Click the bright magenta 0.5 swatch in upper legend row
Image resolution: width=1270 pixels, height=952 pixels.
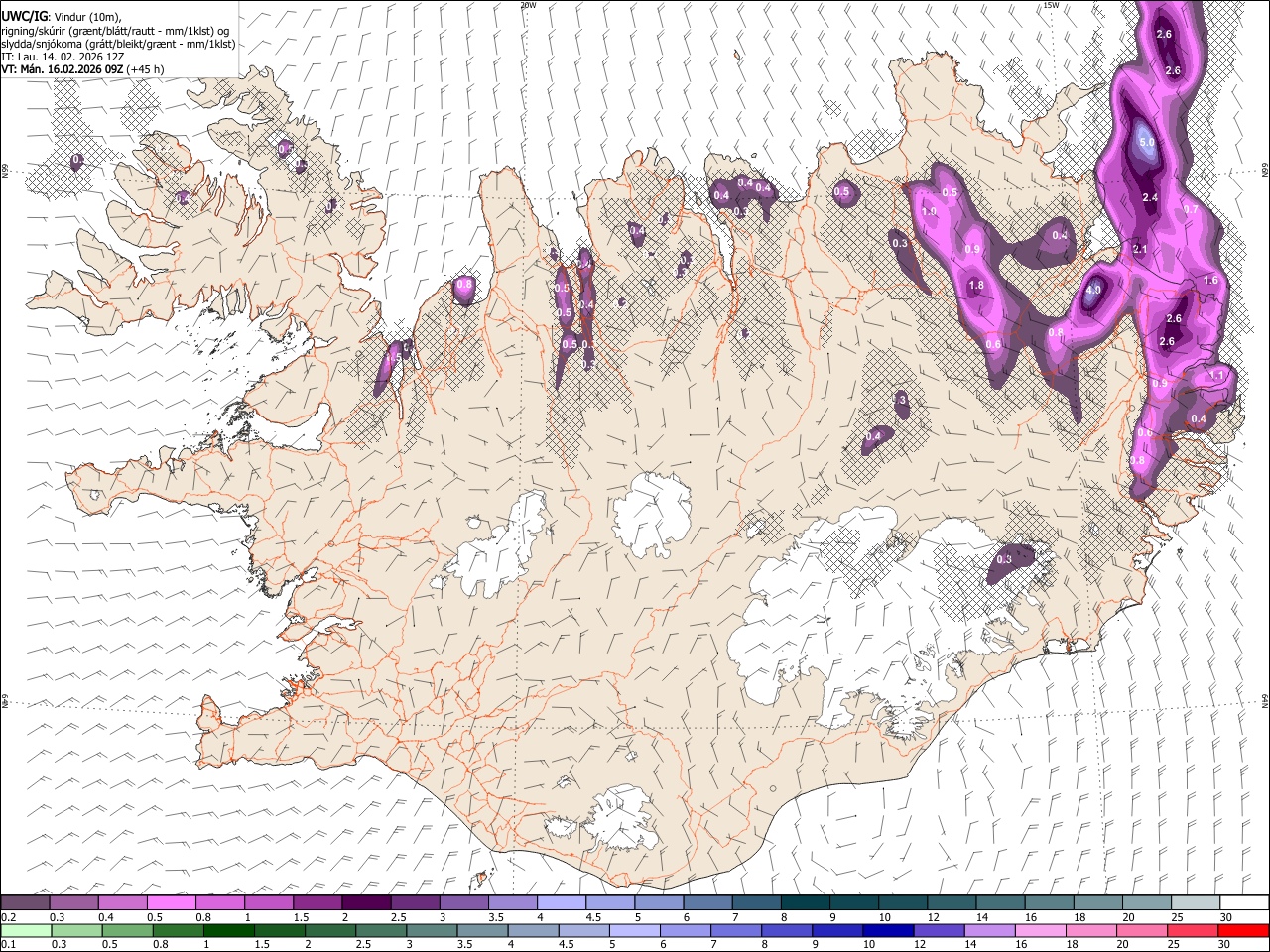[x=171, y=902]
